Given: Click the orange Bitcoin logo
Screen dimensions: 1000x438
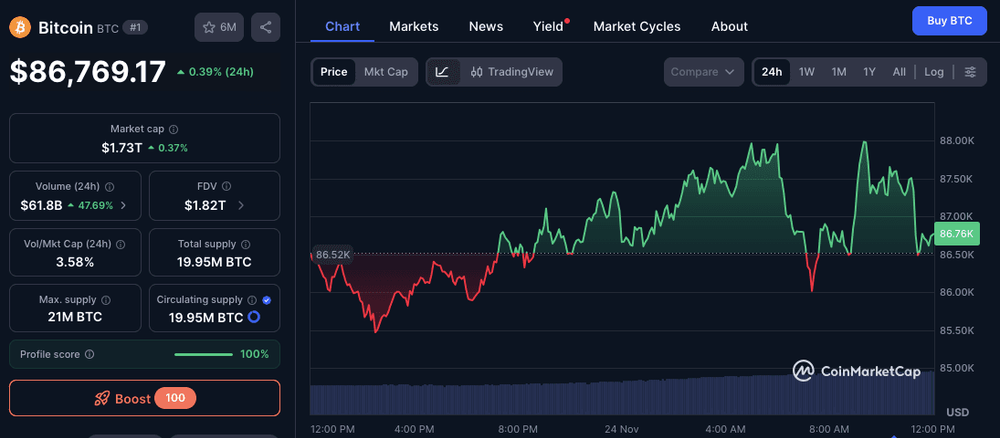Looking at the screenshot, I should point(20,27).
